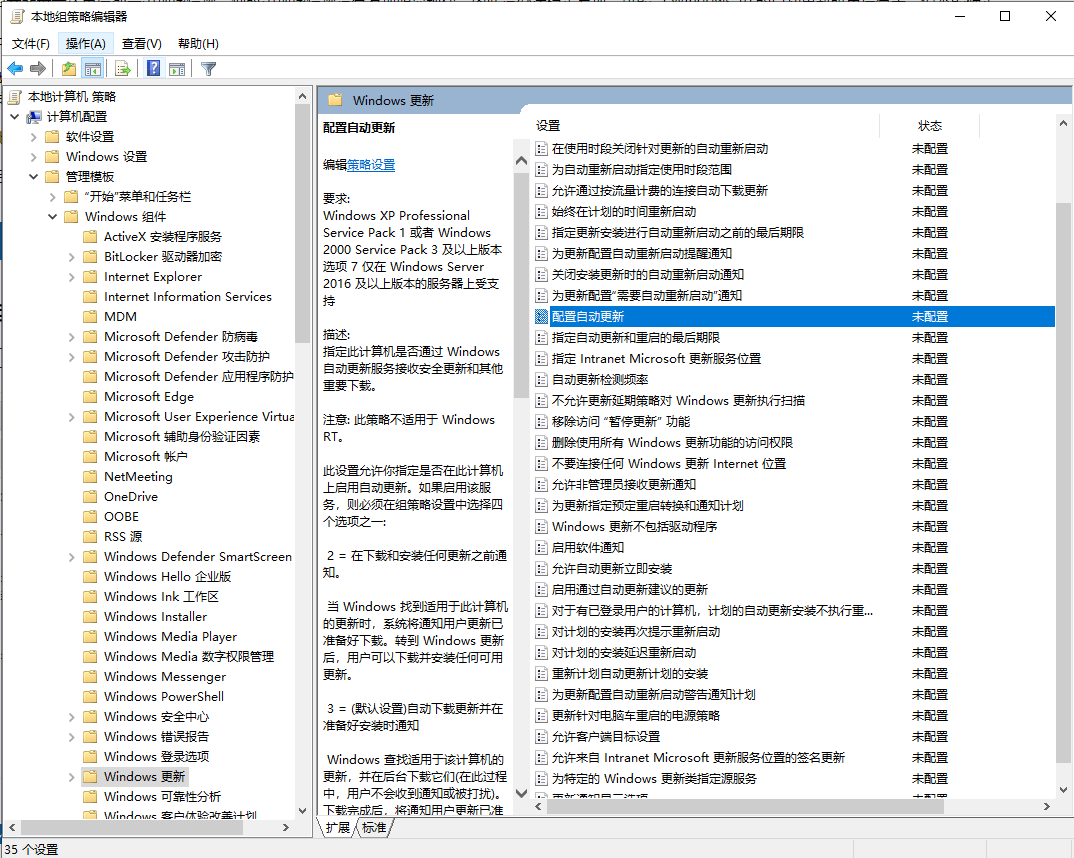Open the Help toolbar icon
Viewport: 1074px width, 858px height.
(153, 68)
